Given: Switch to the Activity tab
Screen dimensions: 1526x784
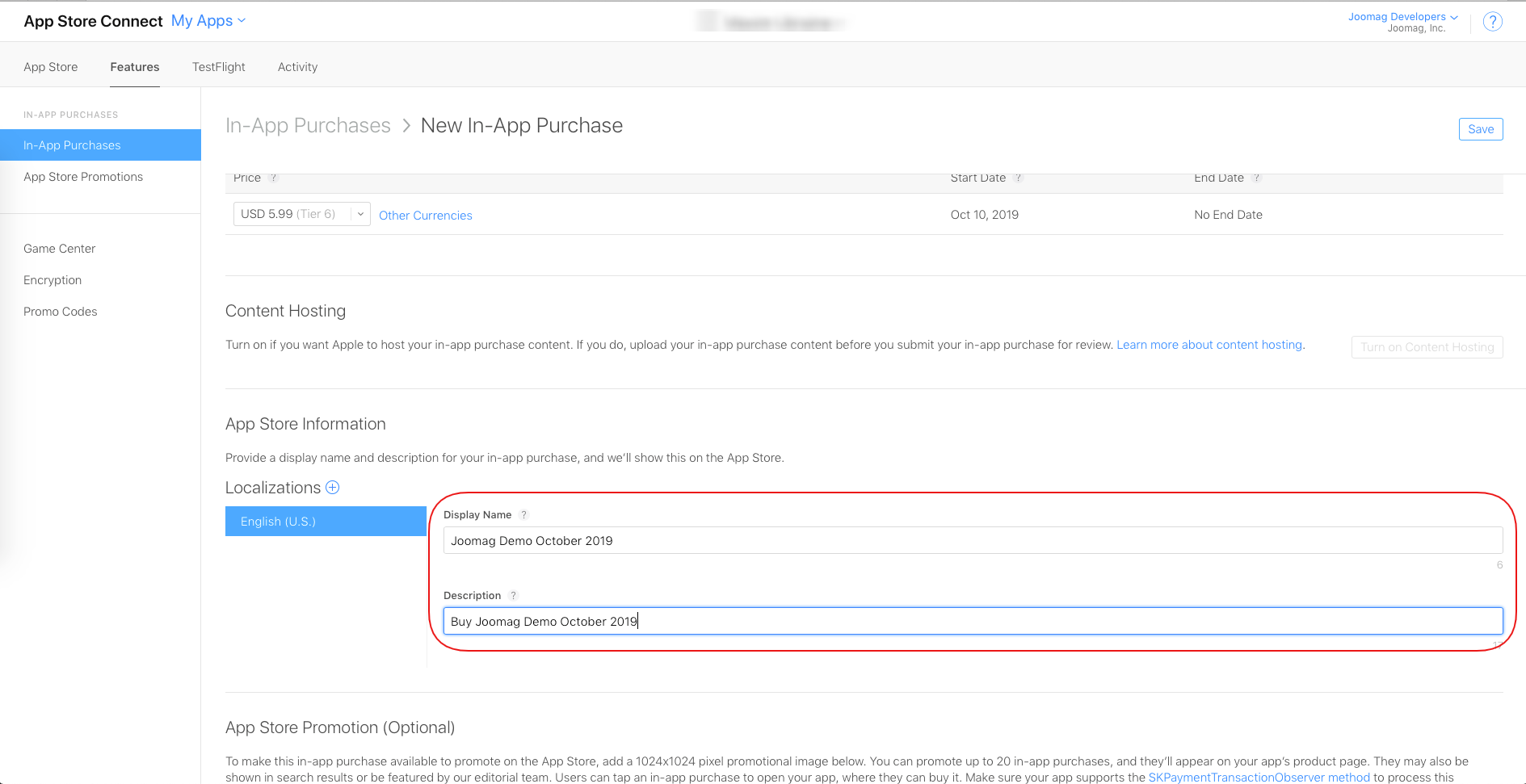Looking at the screenshot, I should pos(297,67).
